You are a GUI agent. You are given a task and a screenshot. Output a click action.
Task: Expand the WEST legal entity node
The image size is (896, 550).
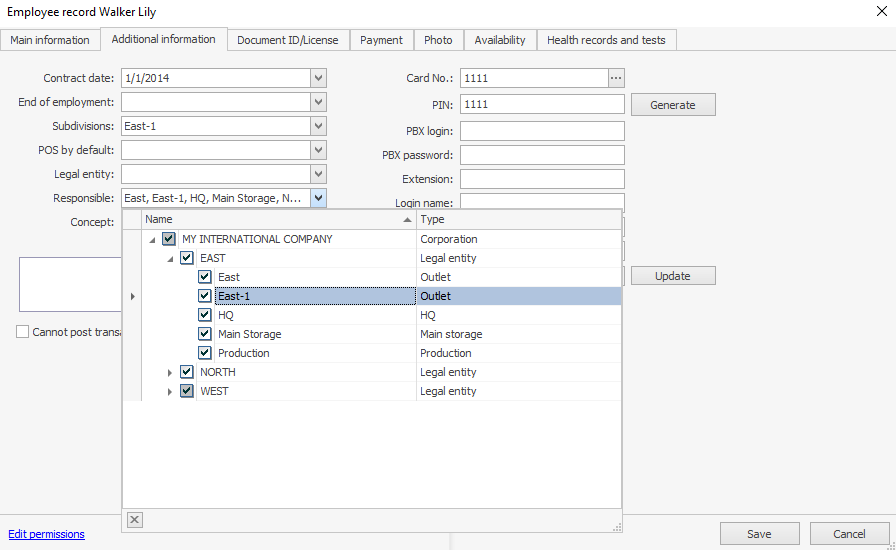170,392
